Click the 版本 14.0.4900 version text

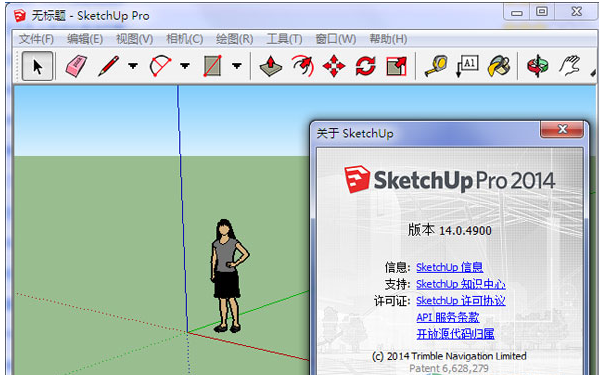(x=450, y=230)
